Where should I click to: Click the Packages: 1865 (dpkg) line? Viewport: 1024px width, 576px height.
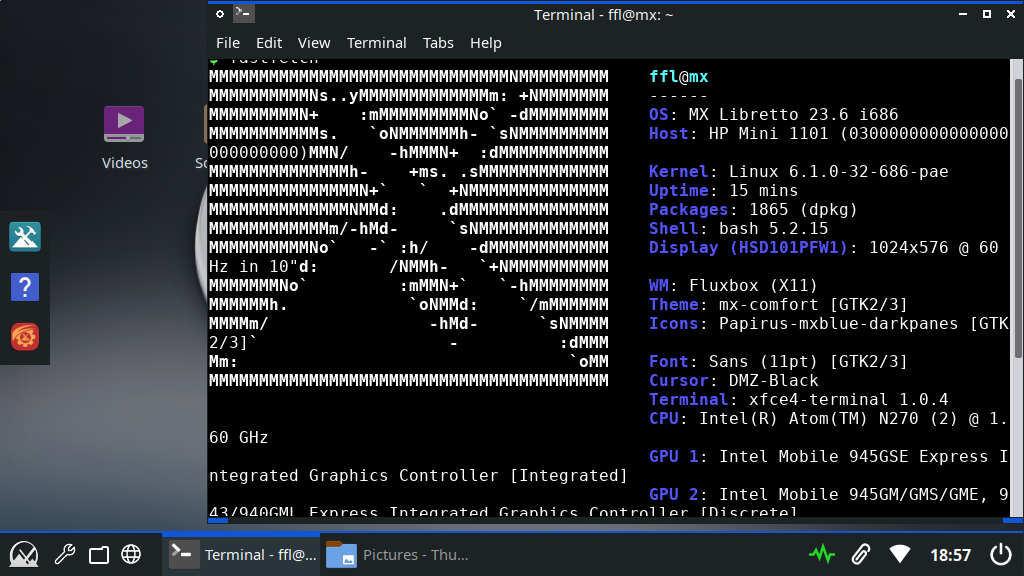pyautogui.click(x=753, y=209)
